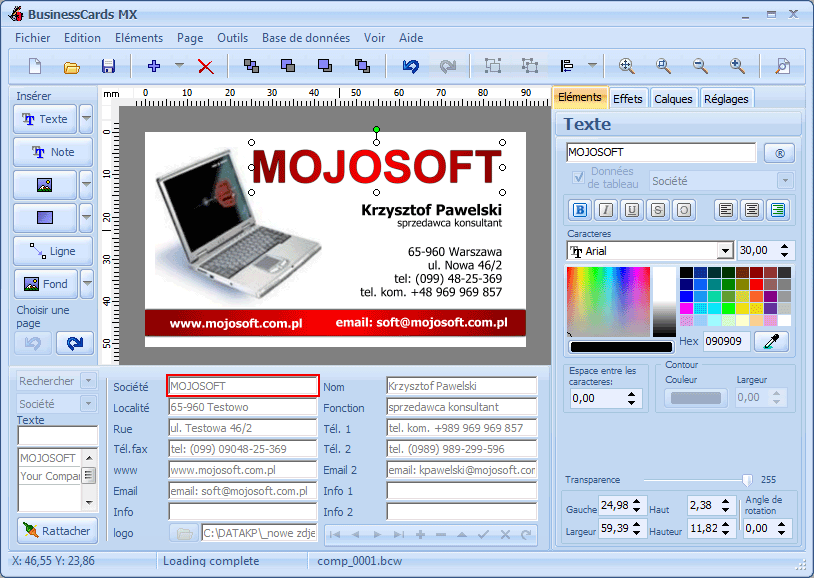
Task: Open print preview page icon
Action: (782, 66)
